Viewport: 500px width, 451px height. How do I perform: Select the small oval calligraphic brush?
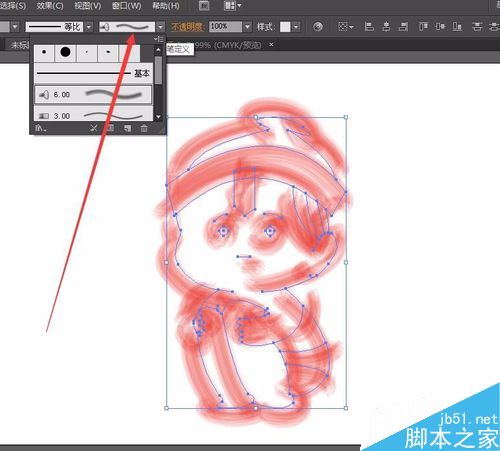(x=108, y=52)
